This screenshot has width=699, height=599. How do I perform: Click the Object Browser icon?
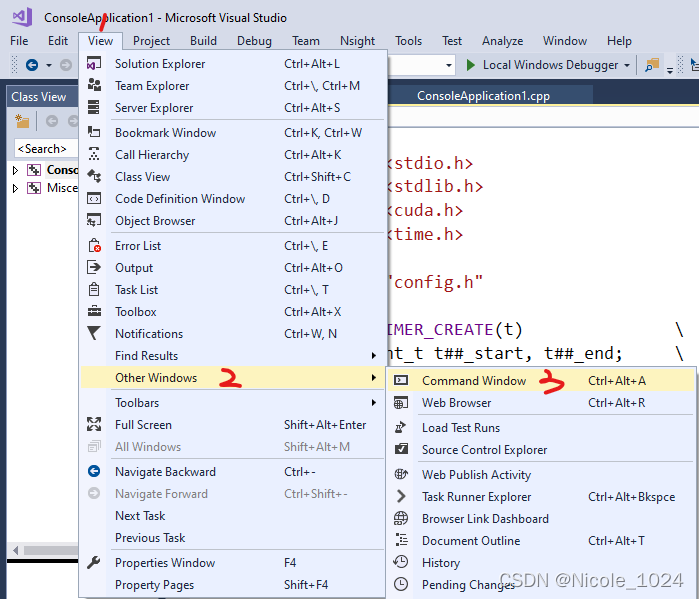(94, 220)
